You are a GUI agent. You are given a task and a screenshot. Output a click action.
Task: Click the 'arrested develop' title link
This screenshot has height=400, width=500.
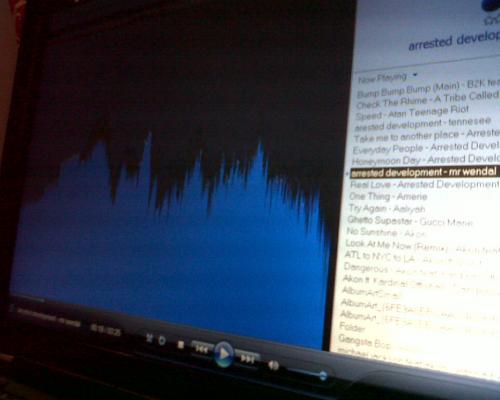point(454,41)
